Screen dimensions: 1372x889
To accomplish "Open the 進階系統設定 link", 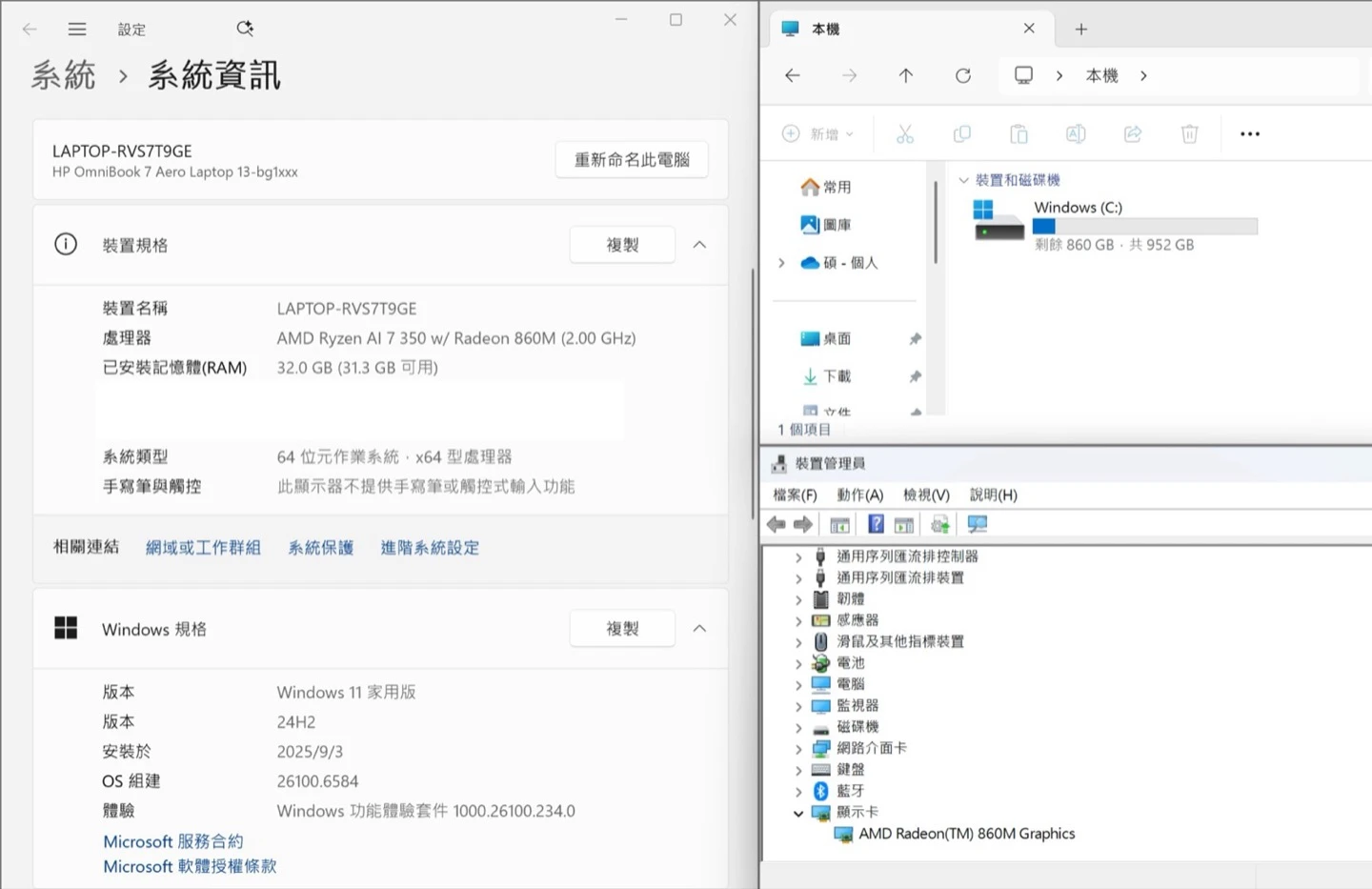I will coord(430,548).
